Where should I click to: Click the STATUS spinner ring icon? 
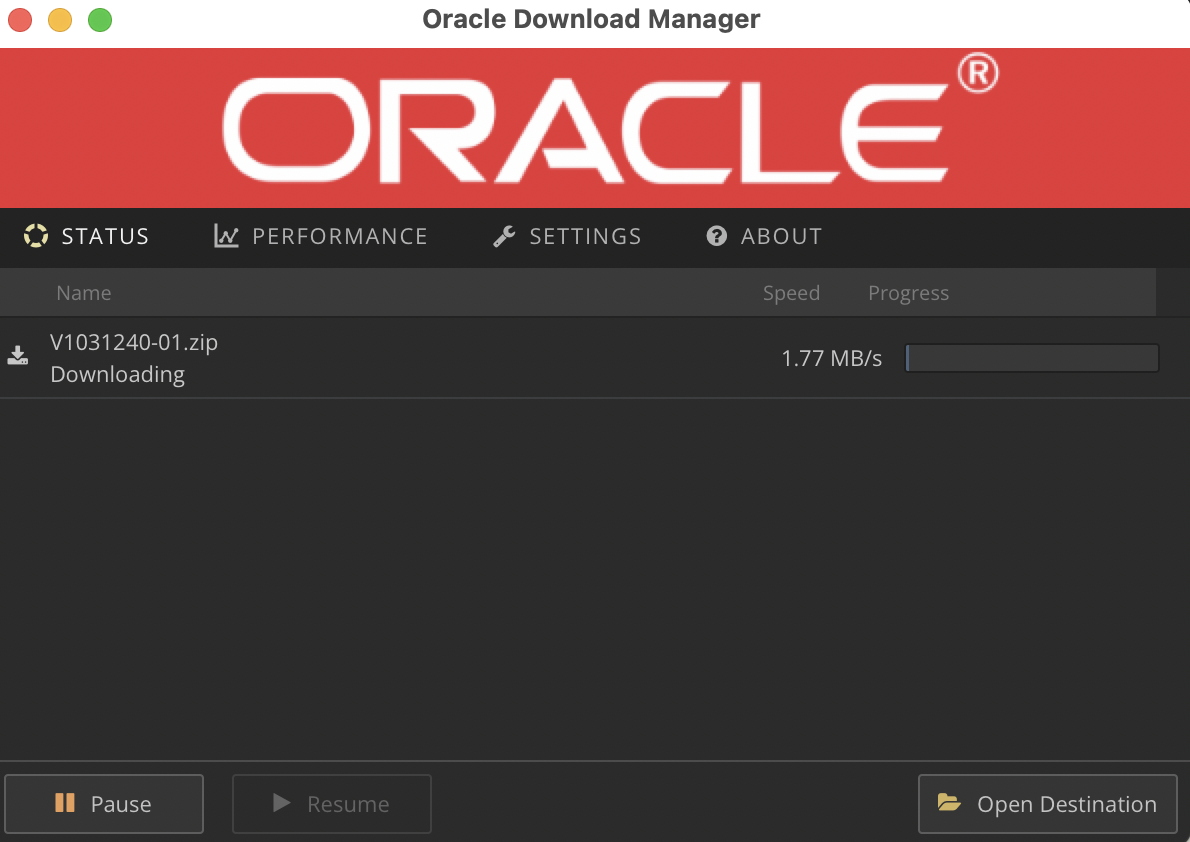click(x=36, y=236)
